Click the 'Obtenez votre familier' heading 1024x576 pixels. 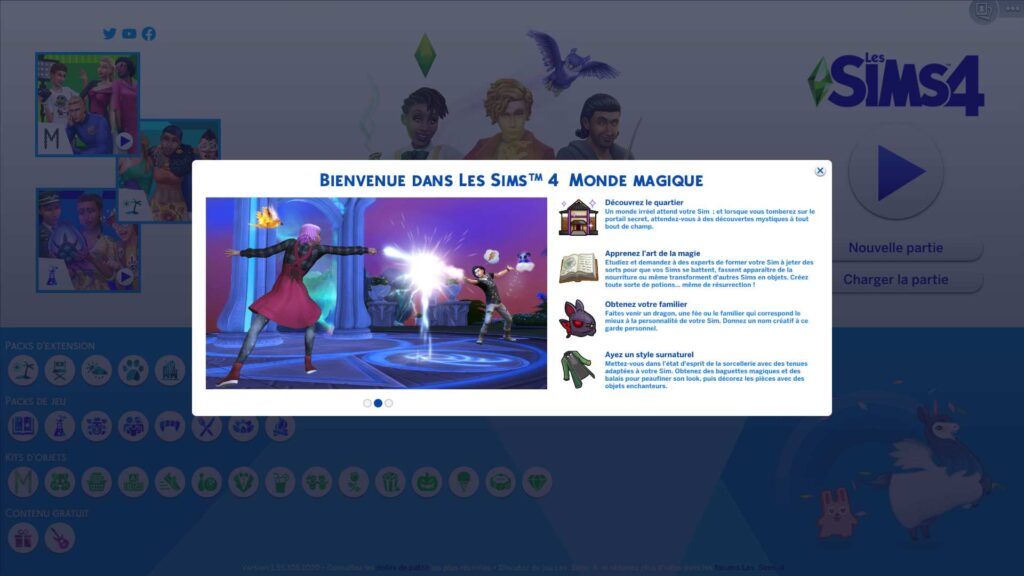point(646,304)
